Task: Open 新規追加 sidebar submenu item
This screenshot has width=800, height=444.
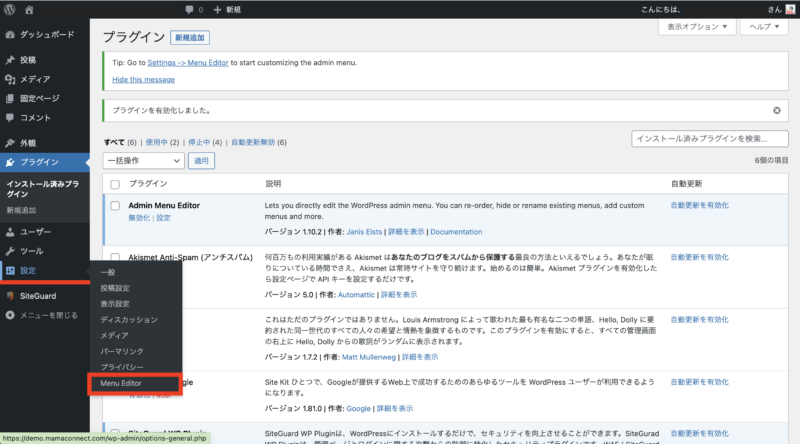Action: [21, 210]
